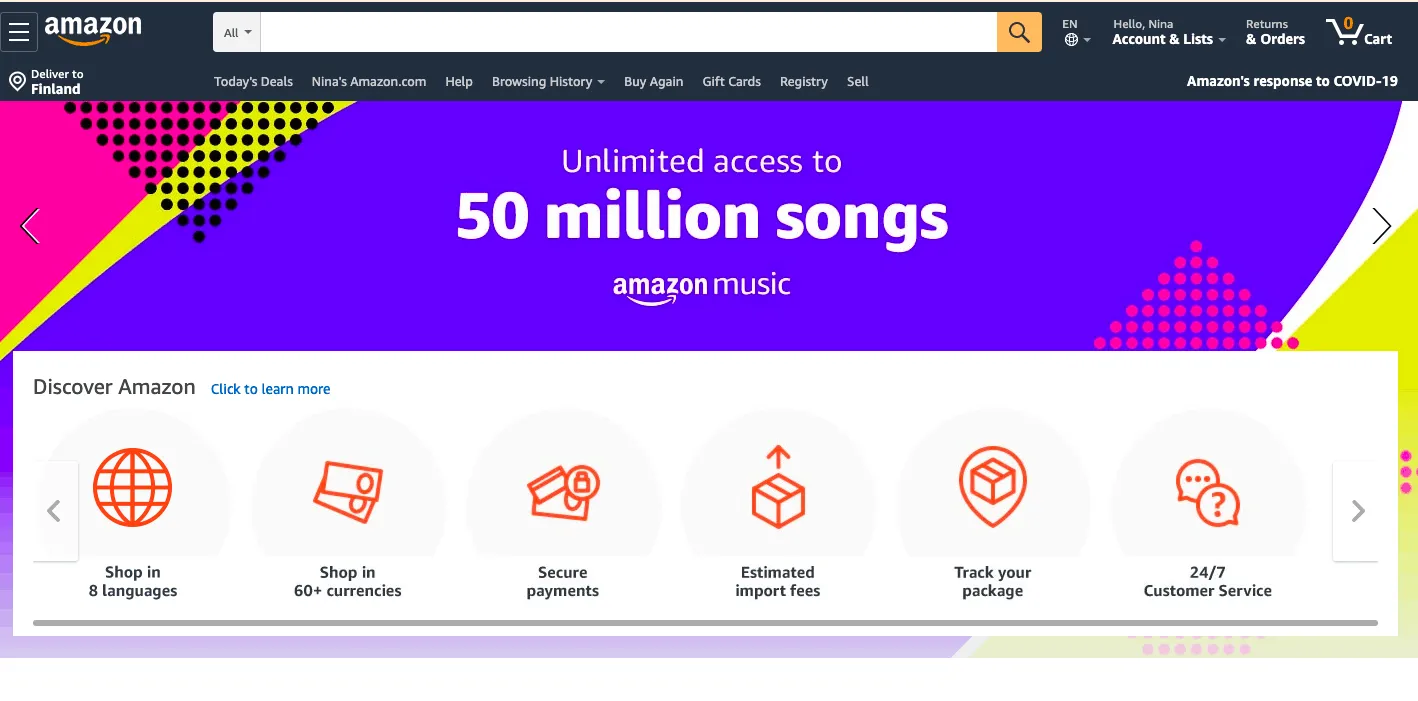The width and height of the screenshot is (1418, 701).
Task: Click the Shop in 8 languages label
Action: 133,582
